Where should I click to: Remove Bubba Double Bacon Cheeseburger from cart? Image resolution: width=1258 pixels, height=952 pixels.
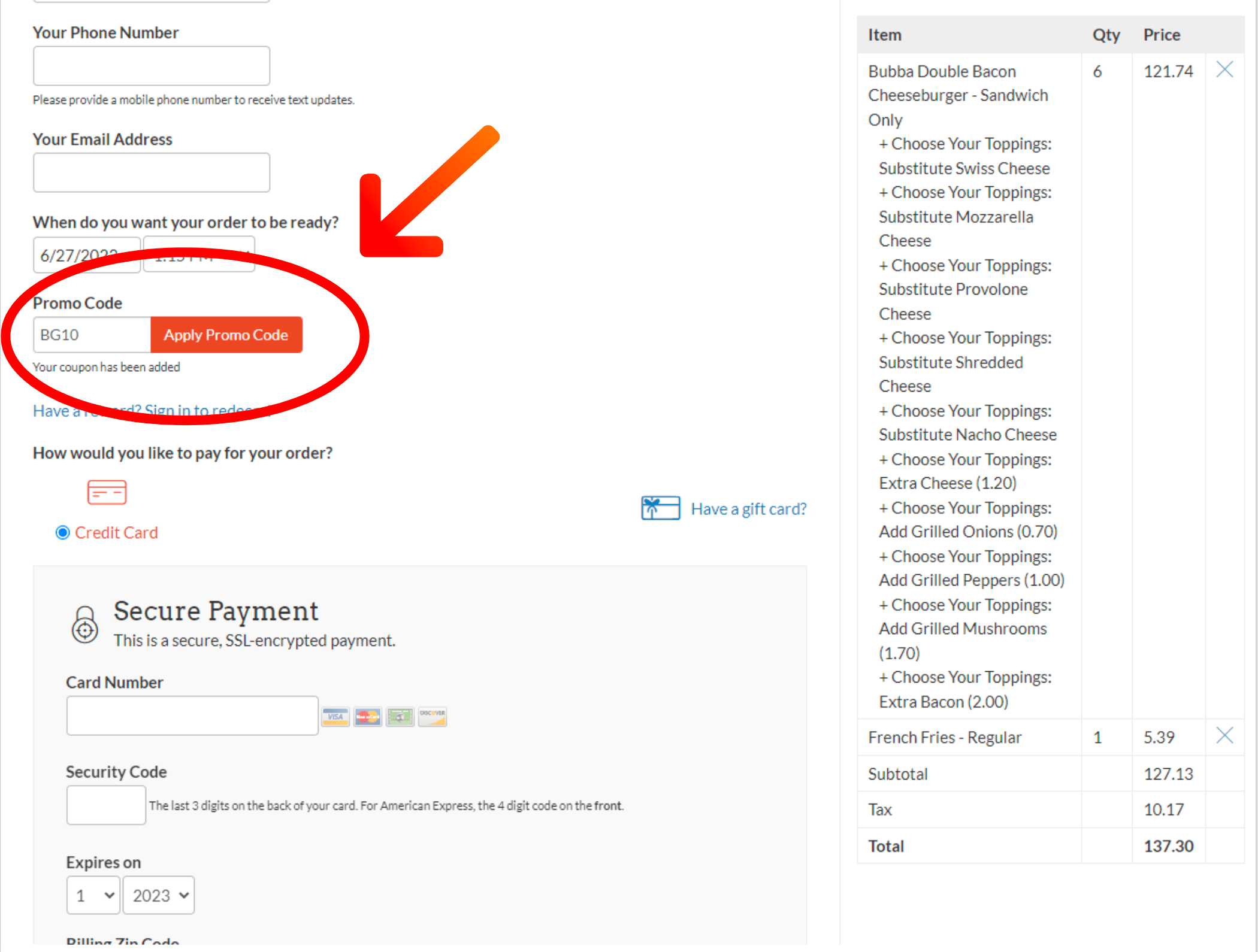click(x=1224, y=69)
